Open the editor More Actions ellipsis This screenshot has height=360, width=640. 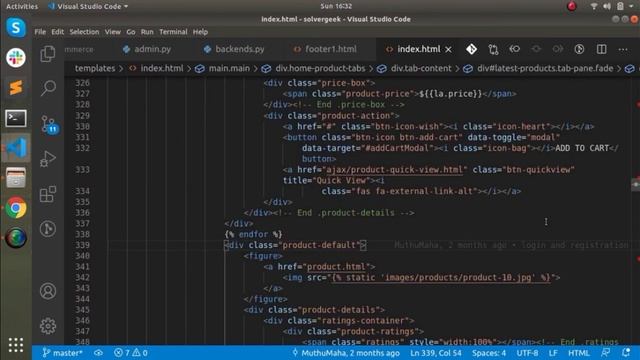(x=623, y=49)
